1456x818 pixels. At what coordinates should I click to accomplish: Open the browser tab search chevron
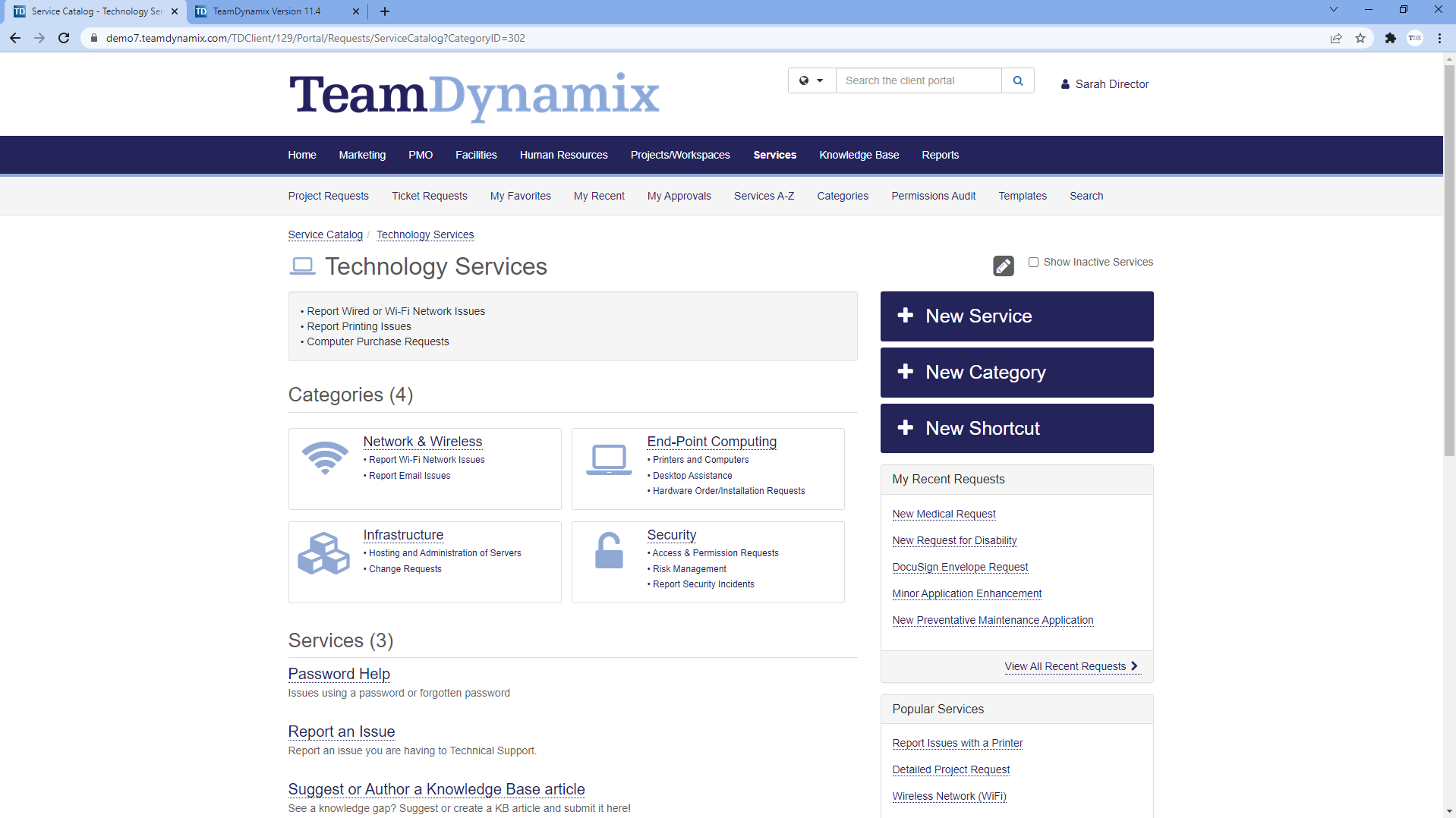[1333, 9]
